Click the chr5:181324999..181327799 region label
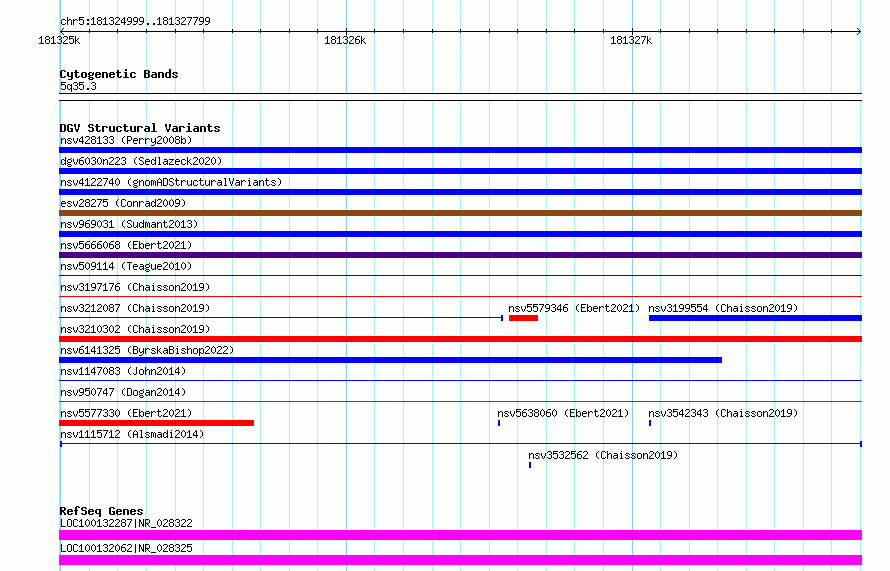 pos(135,21)
